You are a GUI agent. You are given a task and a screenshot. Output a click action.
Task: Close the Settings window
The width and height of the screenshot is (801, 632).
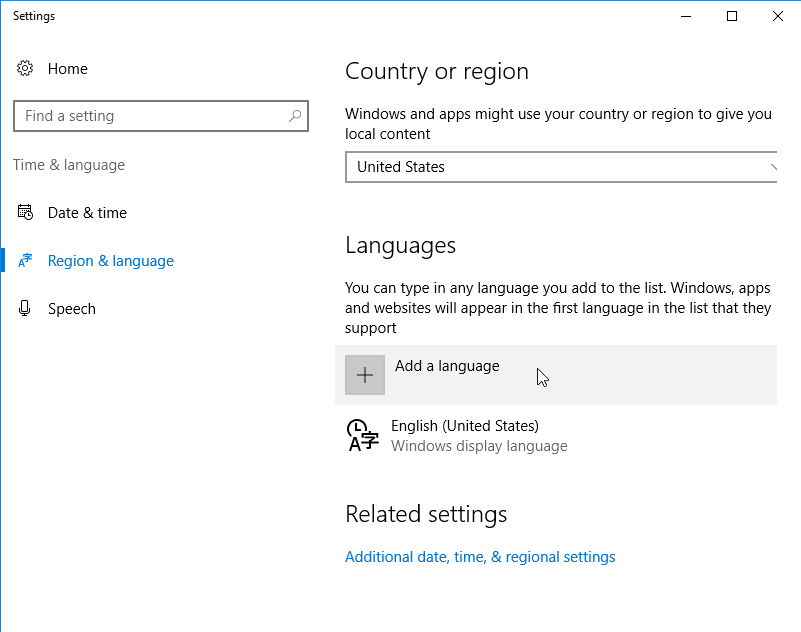[x=778, y=16]
